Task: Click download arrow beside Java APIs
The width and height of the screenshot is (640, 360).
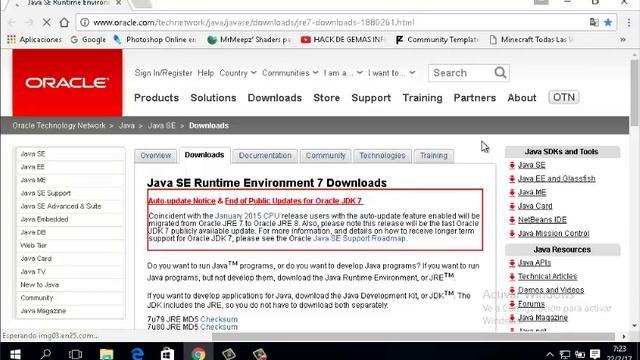Action: [x=512, y=263]
